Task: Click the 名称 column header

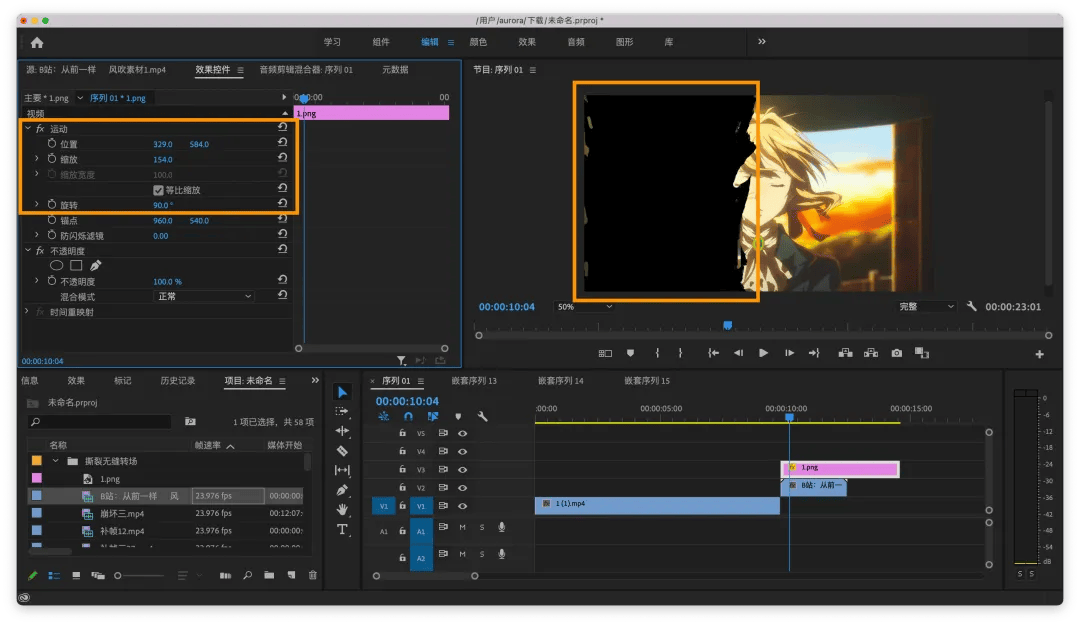Action: (59, 445)
